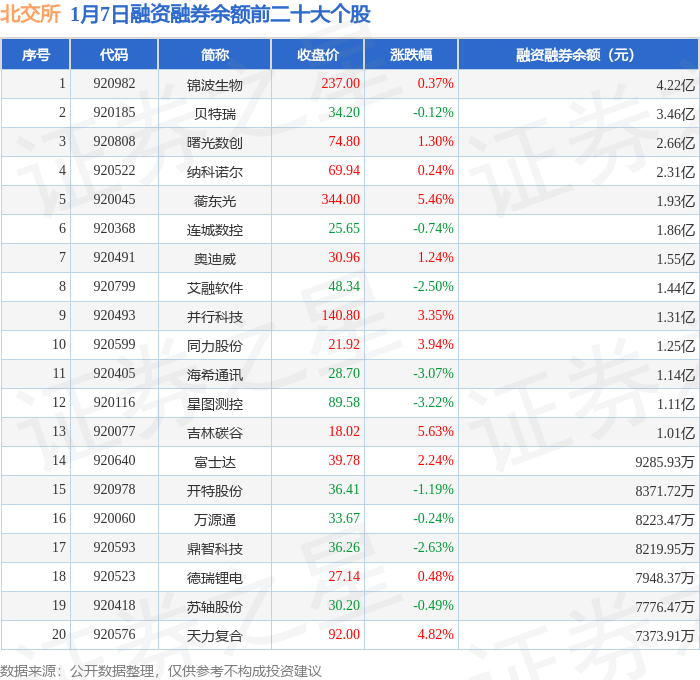Click the closing price 27.14
Viewport: 700px width, 680px height.
tap(344, 577)
